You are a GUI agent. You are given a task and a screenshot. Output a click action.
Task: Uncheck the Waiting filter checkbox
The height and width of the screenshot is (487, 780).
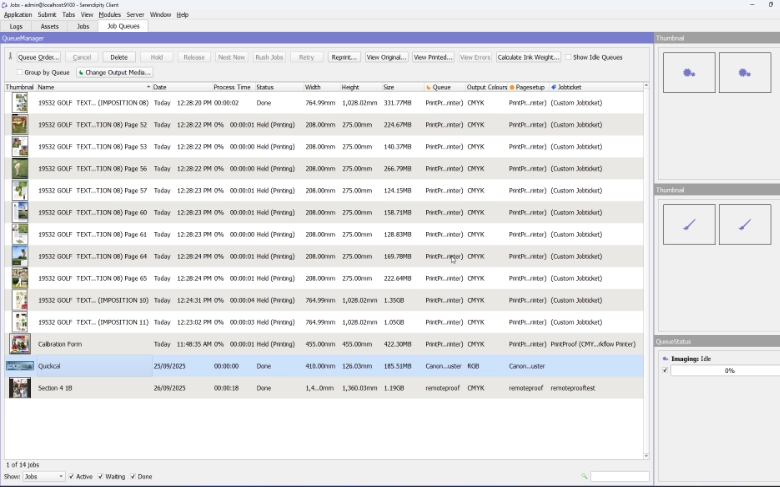click(x=100, y=476)
